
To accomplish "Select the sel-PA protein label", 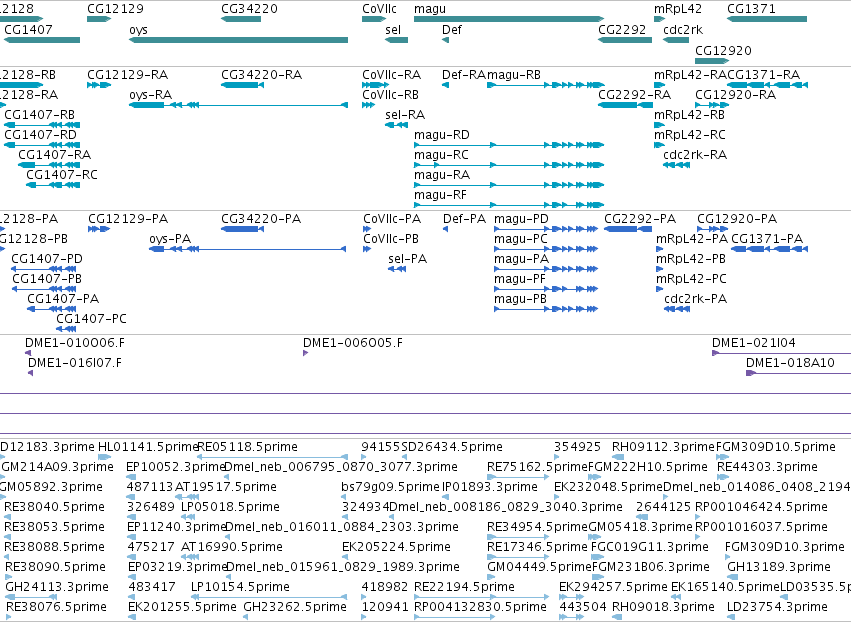I will click(x=408, y=259).
